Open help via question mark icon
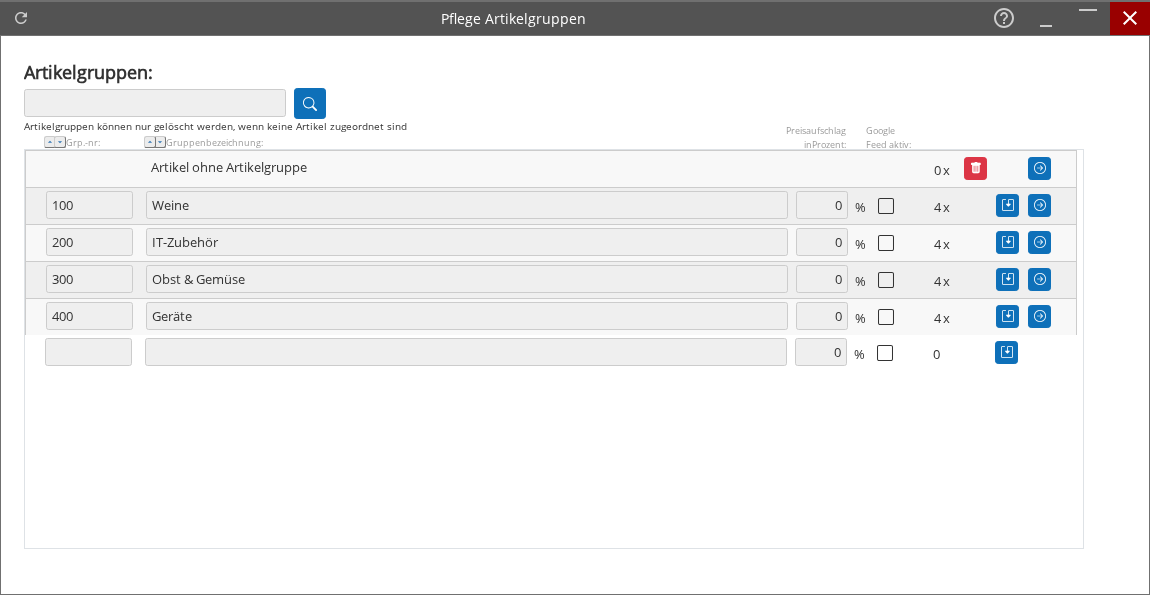1150x595 pixels. click(1004, 18)
